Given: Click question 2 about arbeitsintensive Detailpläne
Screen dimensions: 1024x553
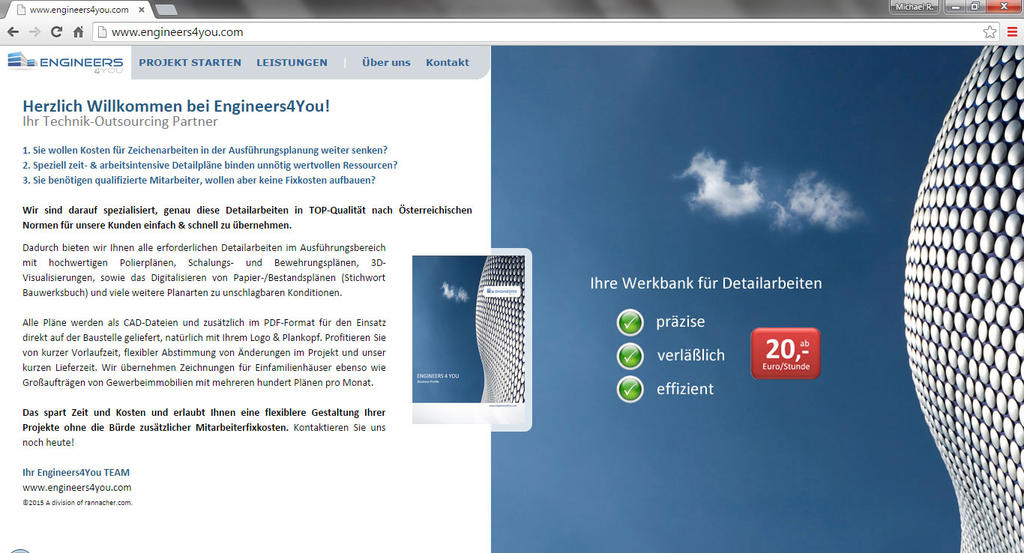Looking at the screenshot, I should (x=210, y=165).
